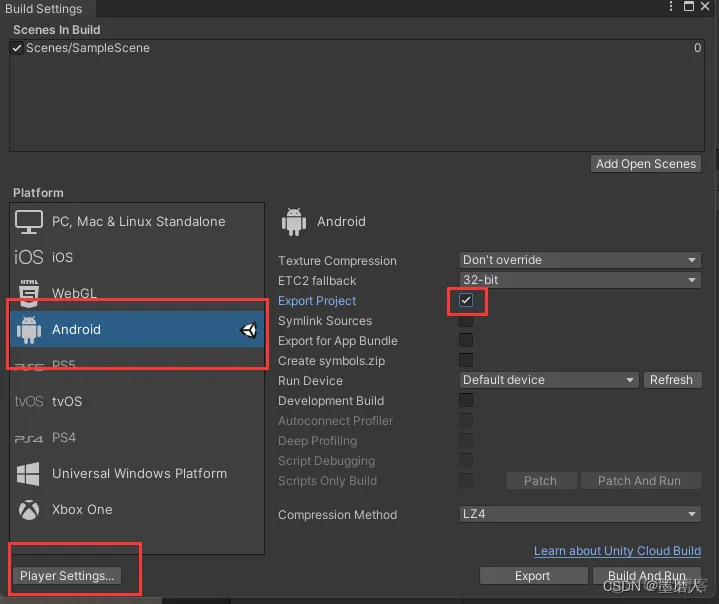The height and width of the screenshot is (604, 719).
Task: Click the Android robot icon in platform list
Action: (x=29, y=329)
